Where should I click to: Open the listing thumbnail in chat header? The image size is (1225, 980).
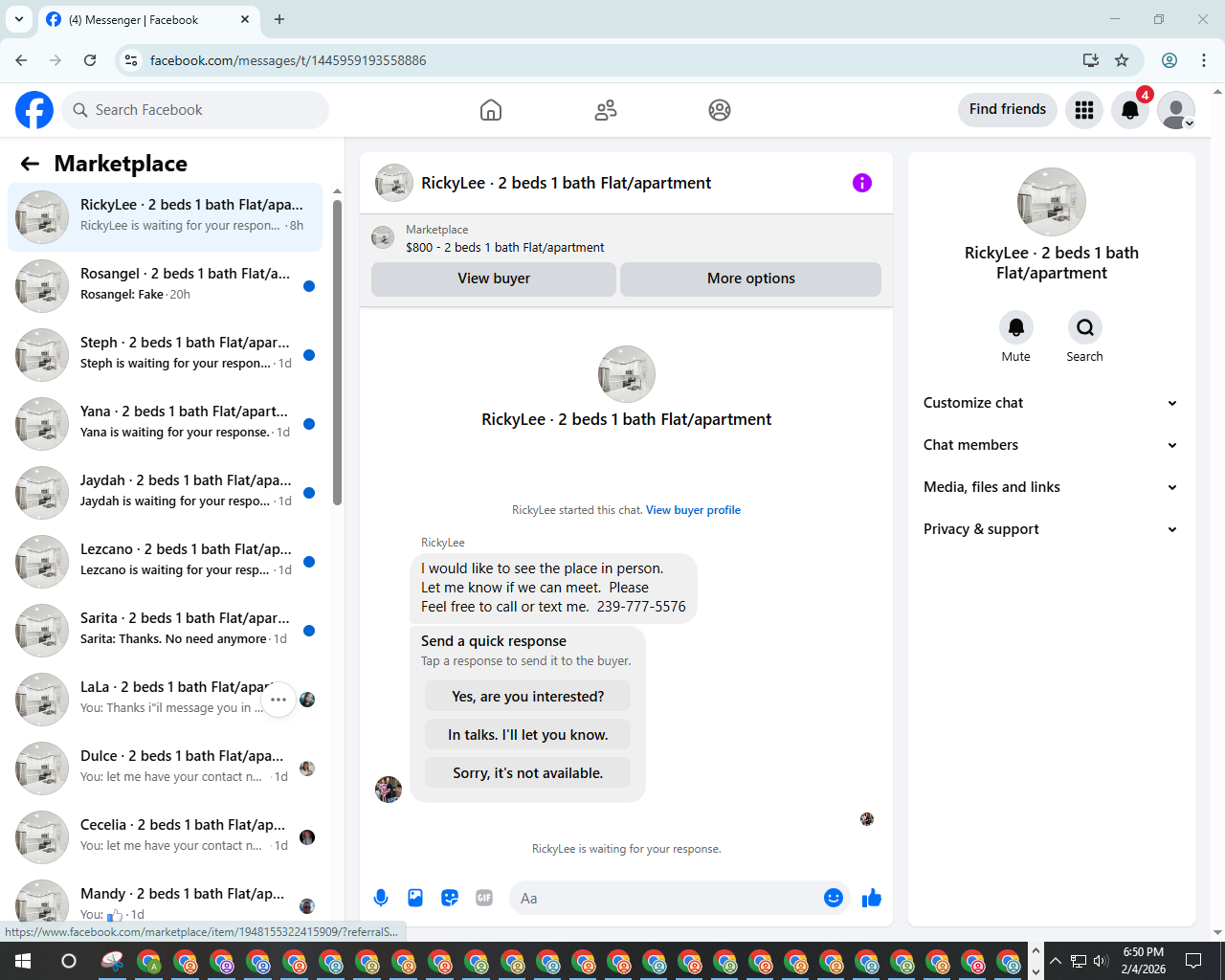(x=394, y=183)
